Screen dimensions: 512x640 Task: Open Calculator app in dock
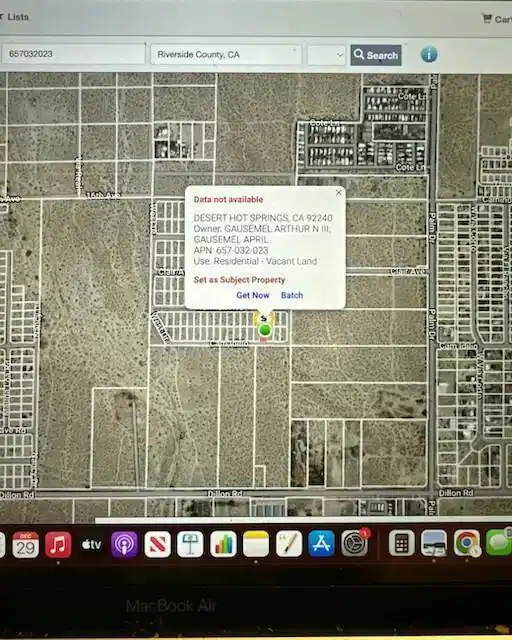(401, 543)
